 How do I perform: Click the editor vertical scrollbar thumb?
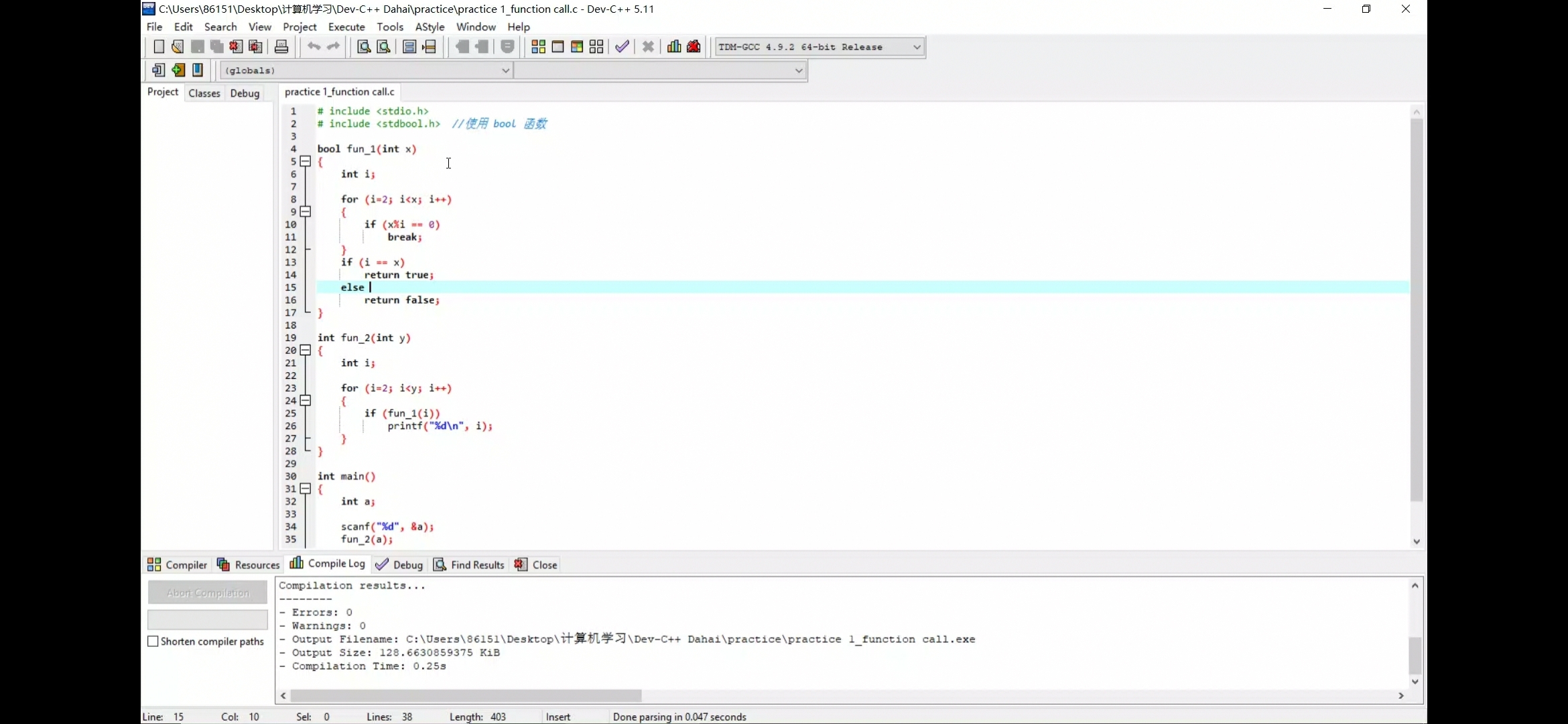point(1416,310)
